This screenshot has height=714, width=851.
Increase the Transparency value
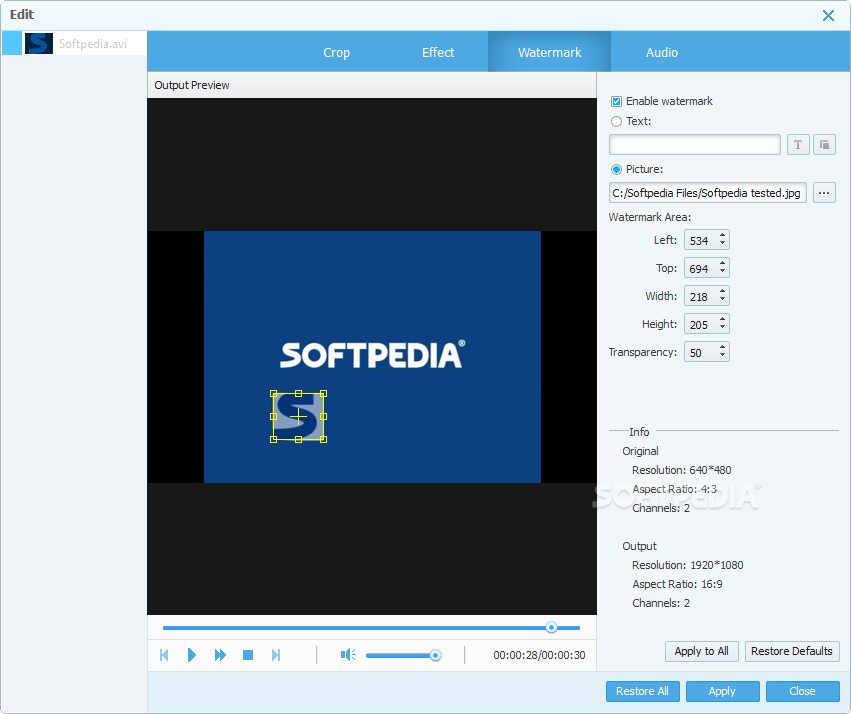pos(722,347)
